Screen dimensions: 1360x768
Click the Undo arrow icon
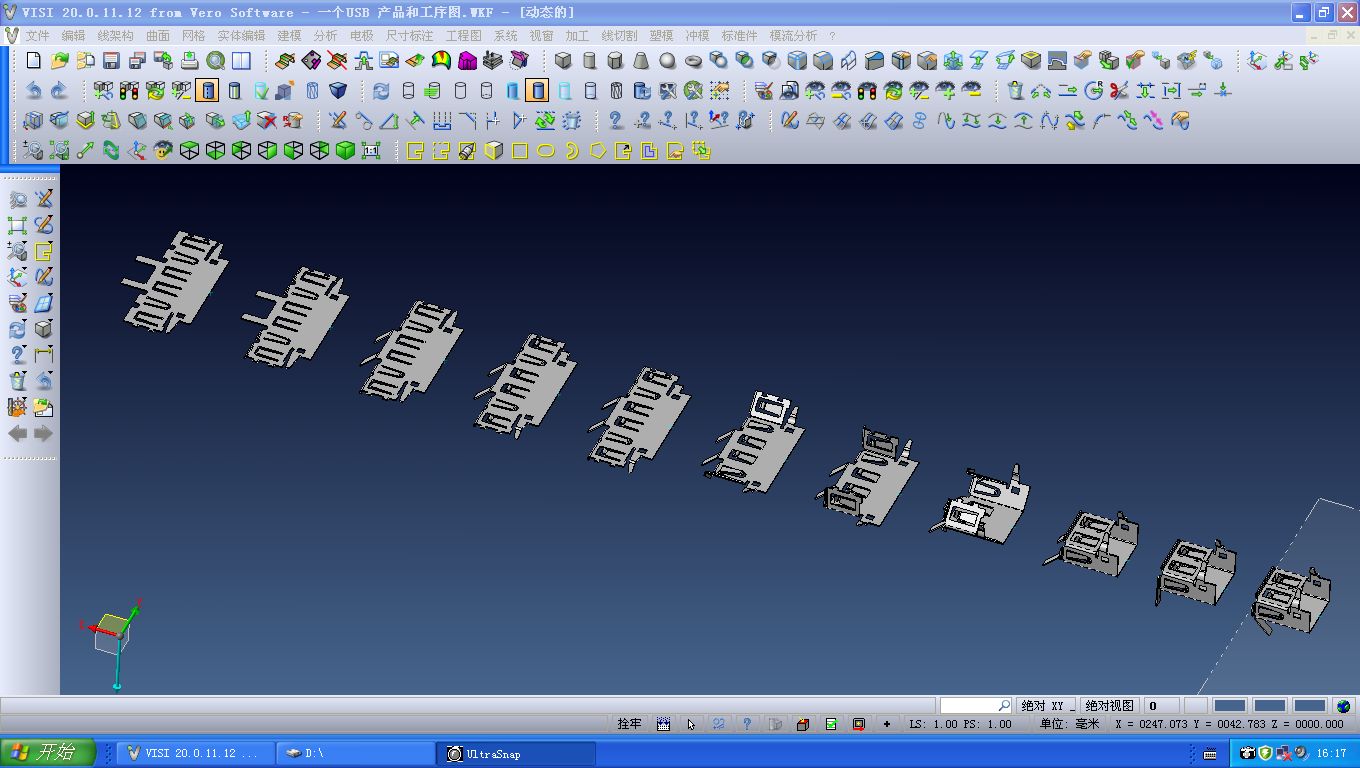(34, 91)
